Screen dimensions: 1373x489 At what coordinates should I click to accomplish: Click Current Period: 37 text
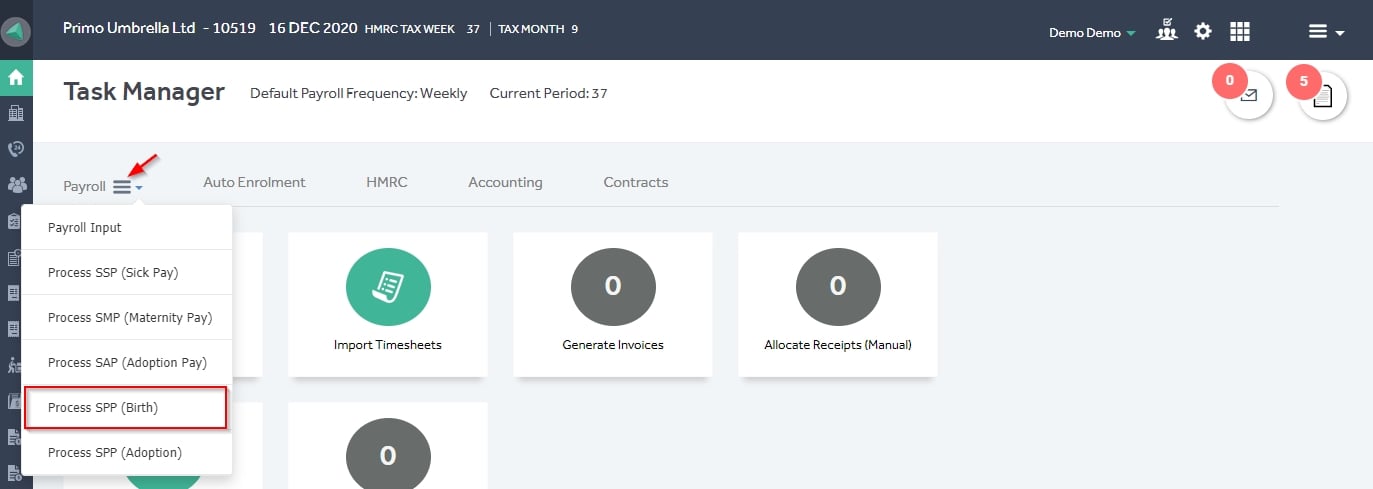coord(548,94)
